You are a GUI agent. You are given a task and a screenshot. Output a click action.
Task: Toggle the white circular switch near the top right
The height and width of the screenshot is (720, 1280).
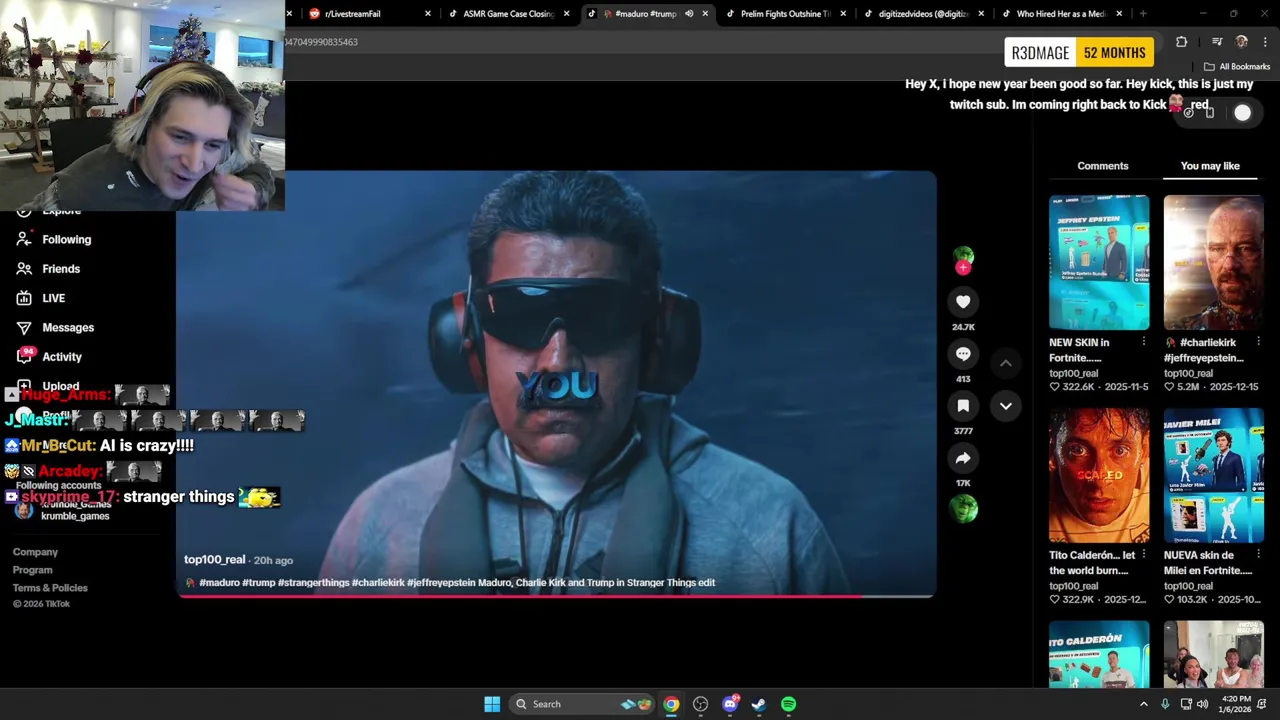tap(1242, 113)
